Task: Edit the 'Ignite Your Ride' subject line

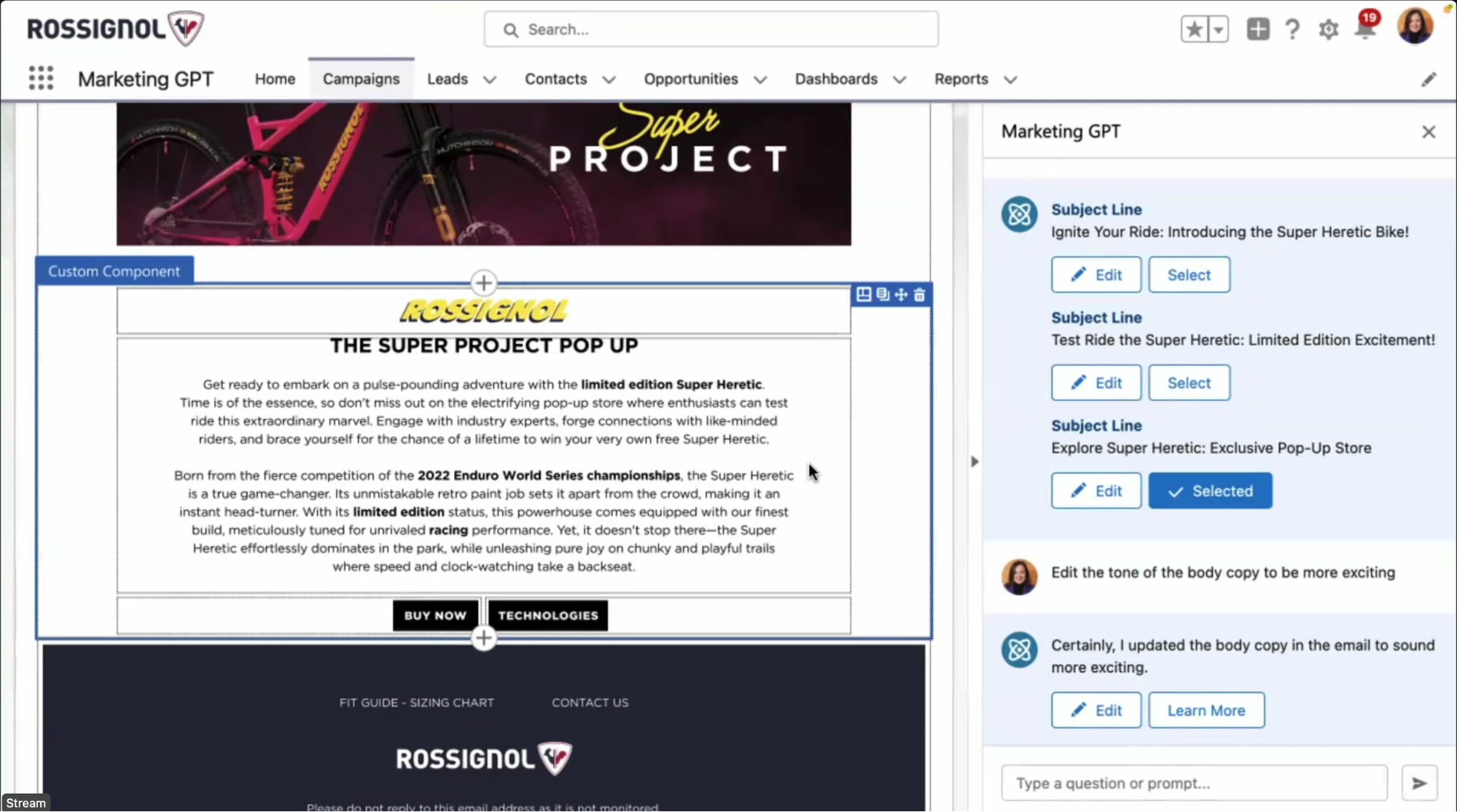Action: click(1095, 275)
